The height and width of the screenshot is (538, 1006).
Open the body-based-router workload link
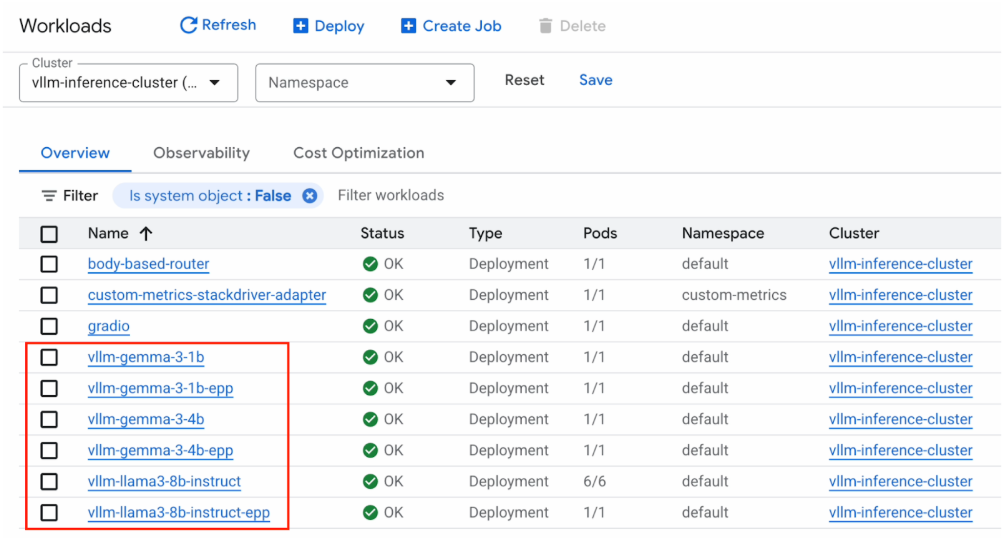pos(148,264)
